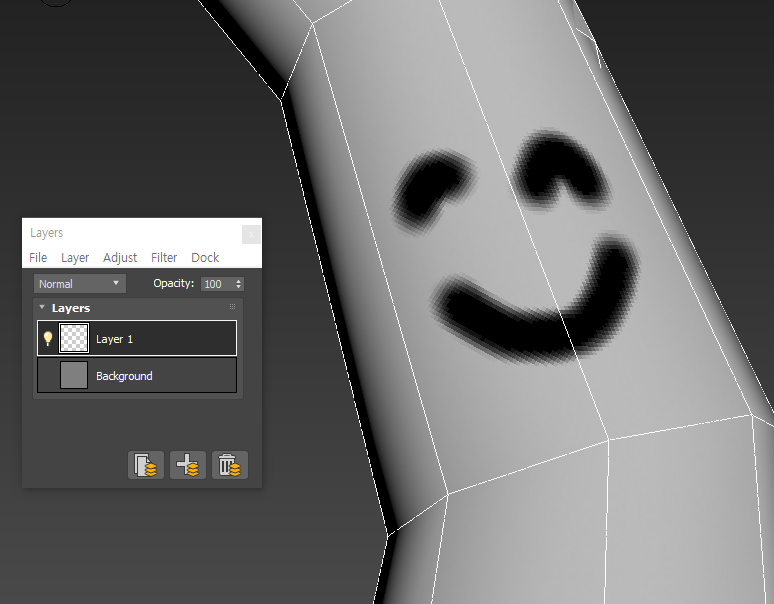Open the Dock menu
The width and height of the screenshot is (774, 604).
[205, 258]
